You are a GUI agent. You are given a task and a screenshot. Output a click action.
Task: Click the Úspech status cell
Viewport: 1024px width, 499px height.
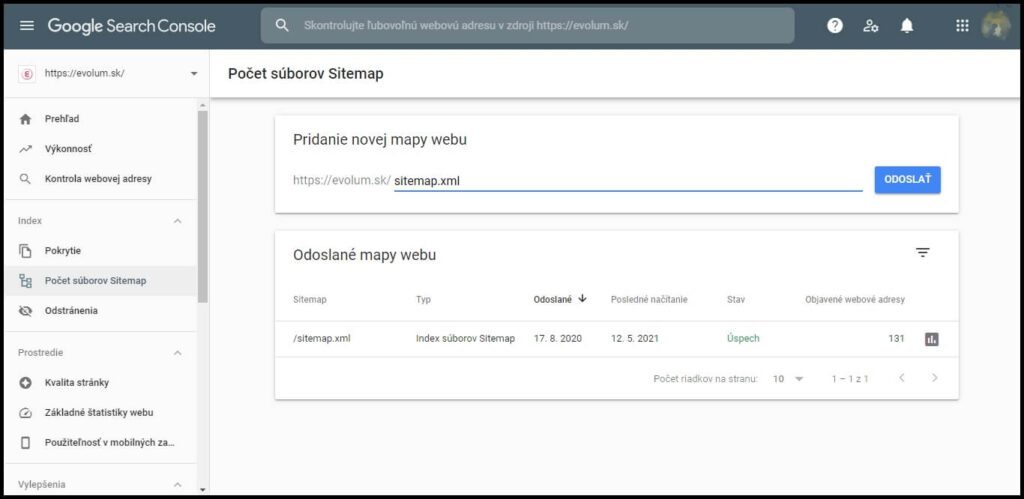743,339
